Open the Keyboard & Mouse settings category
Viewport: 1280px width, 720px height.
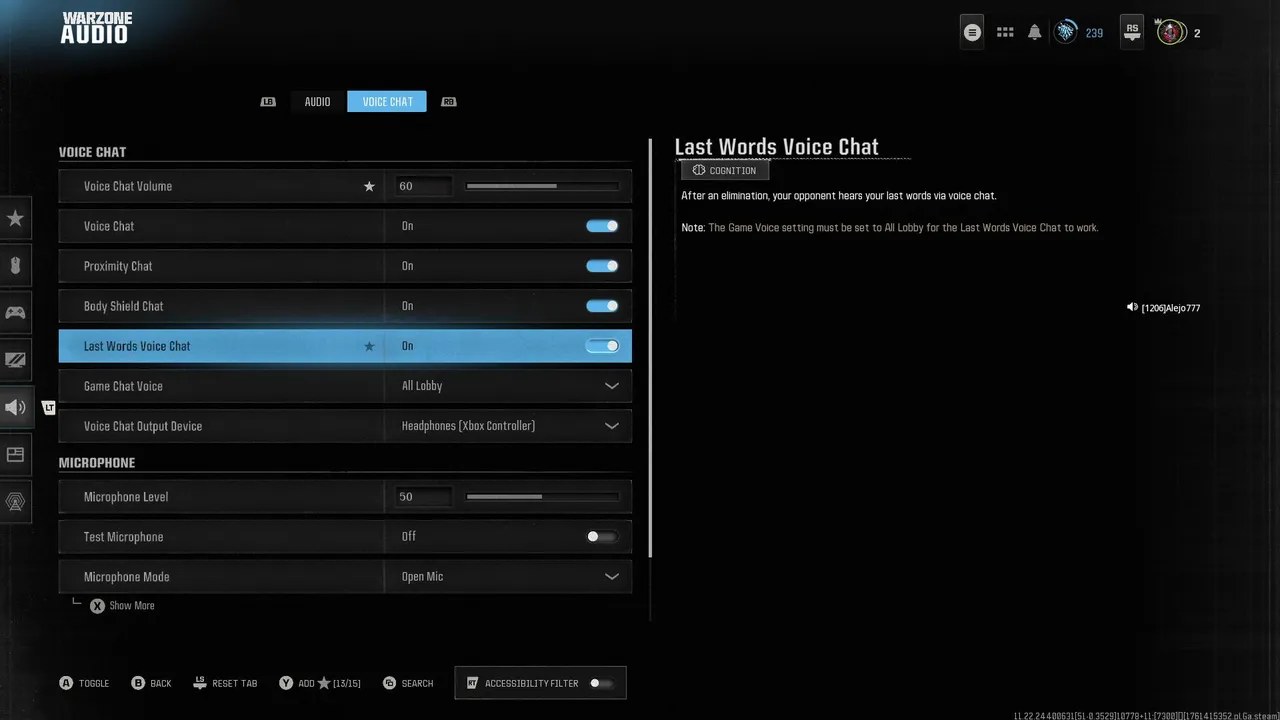16,265
